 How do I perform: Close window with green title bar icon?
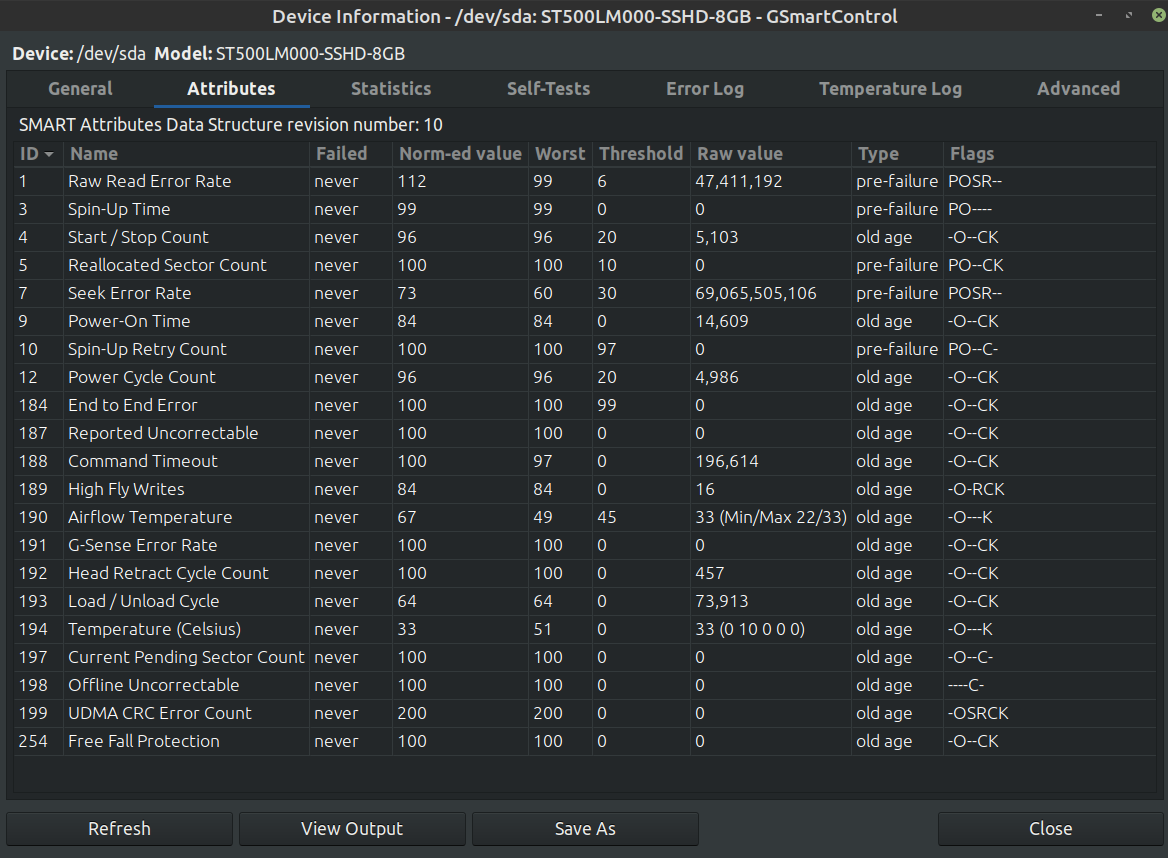coord(1158,16)
